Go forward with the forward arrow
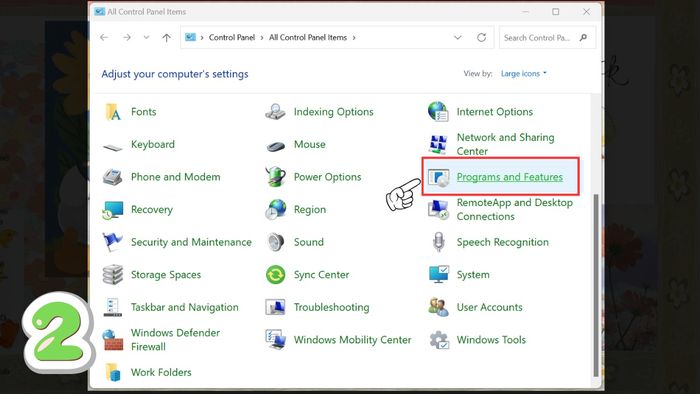The width and height of the screenshot is (700, 394). (127, 37)
